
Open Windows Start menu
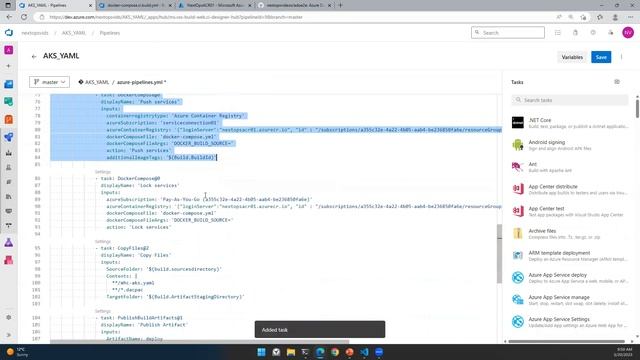[x=261, y=352]
